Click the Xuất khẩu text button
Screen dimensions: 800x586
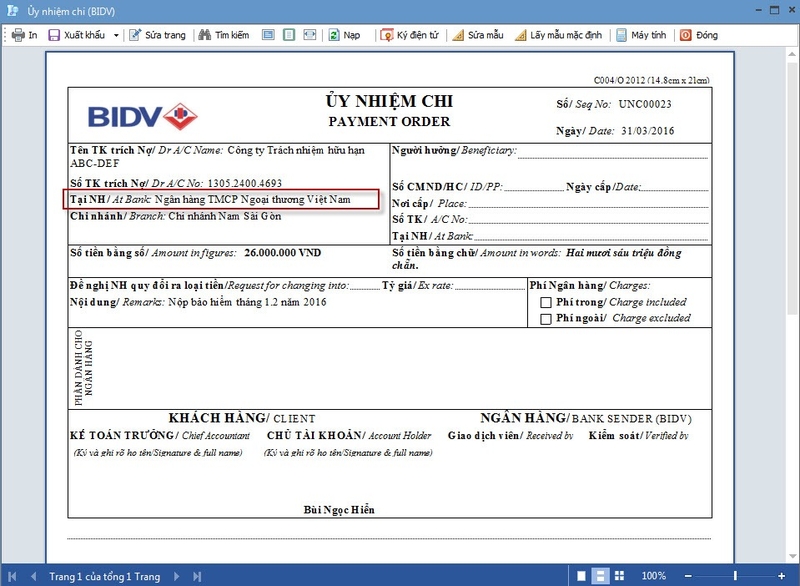pyautogui.click(x=84, y=35)
